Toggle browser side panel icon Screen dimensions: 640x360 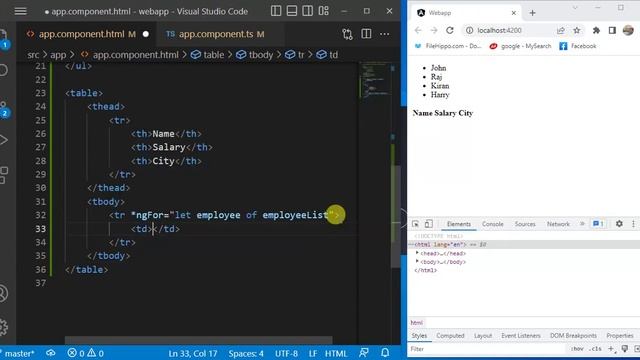(612, 30)
